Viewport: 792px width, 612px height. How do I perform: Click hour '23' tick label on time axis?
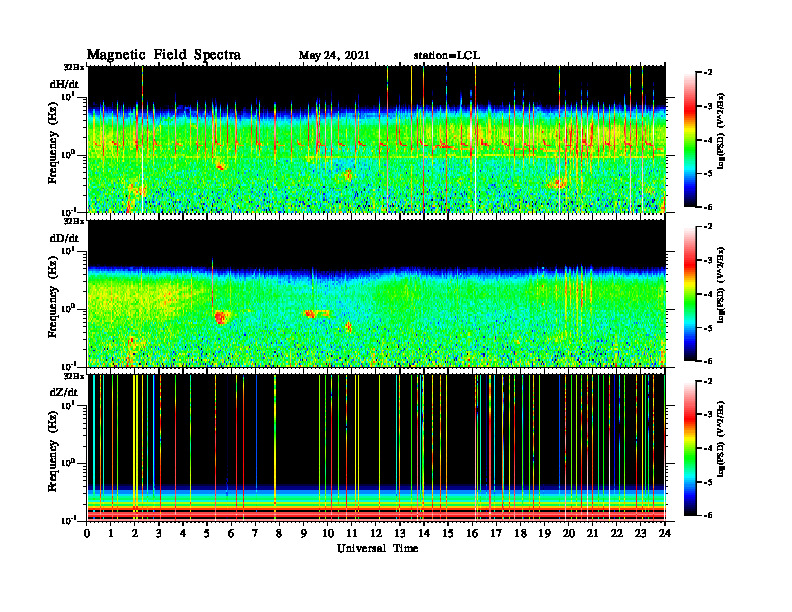click(641, 533)
